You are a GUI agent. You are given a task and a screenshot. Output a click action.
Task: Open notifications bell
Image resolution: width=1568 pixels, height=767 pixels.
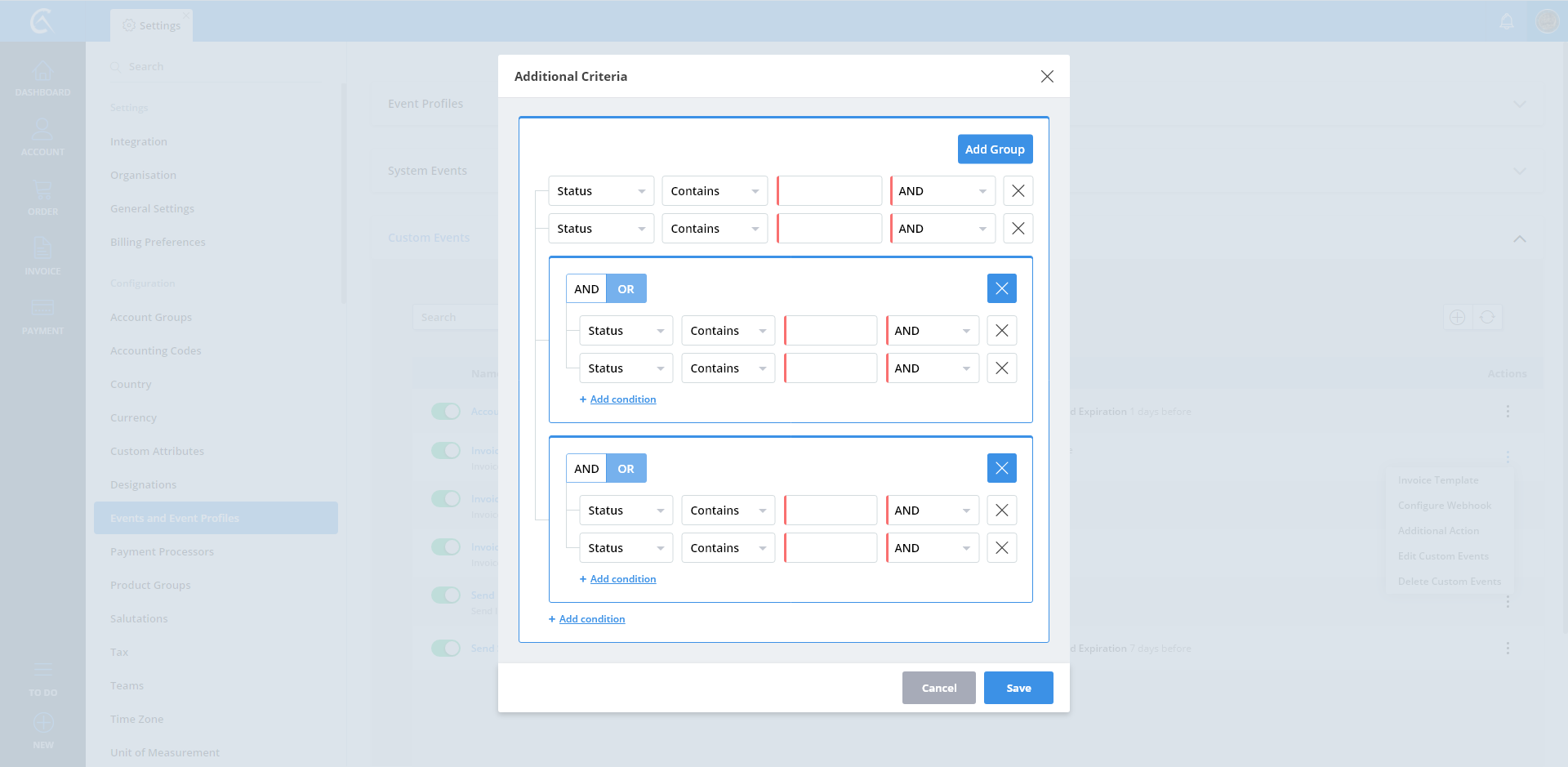(1507, 21)
